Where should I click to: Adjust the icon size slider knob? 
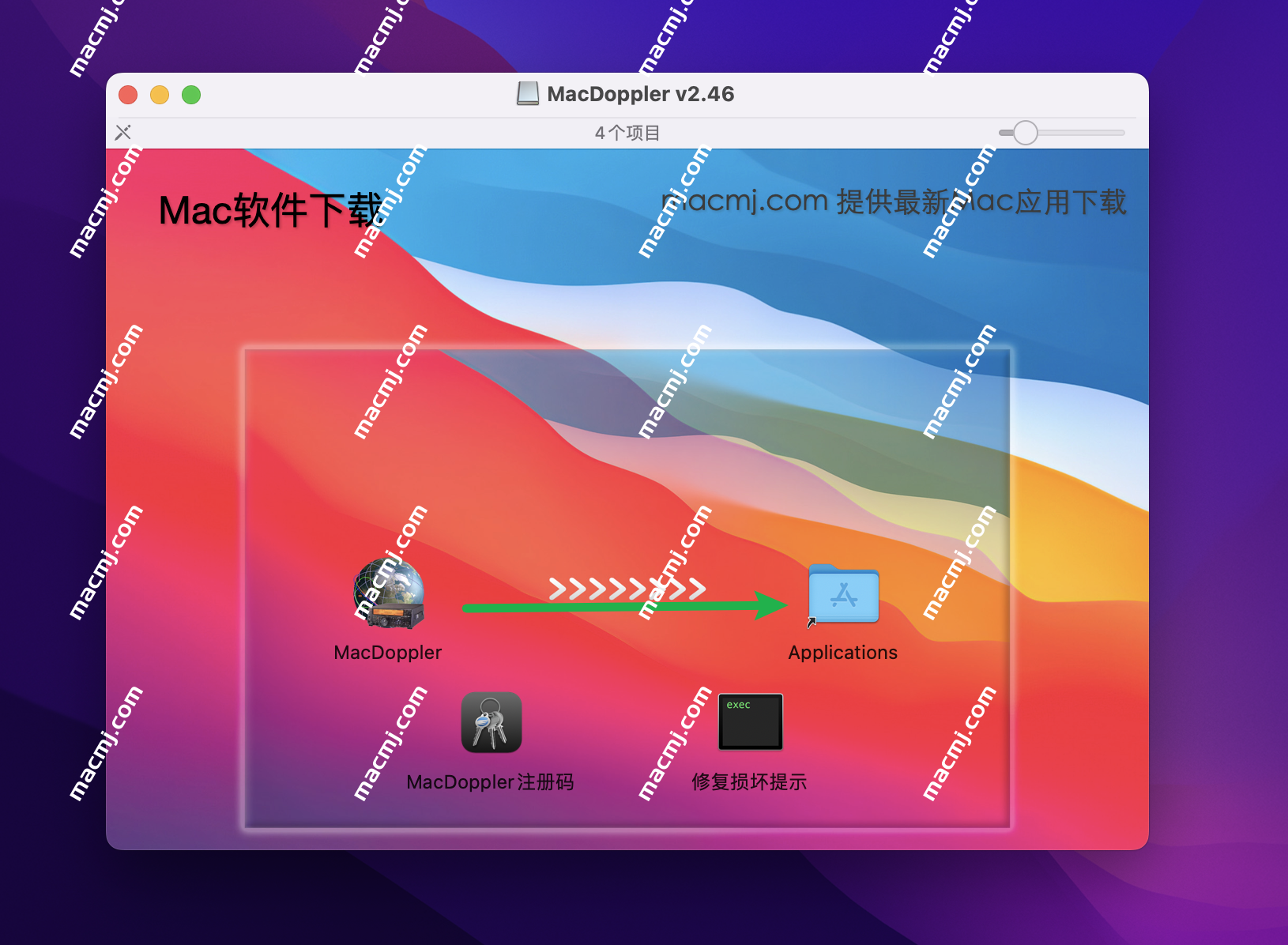coord(1025,133)
